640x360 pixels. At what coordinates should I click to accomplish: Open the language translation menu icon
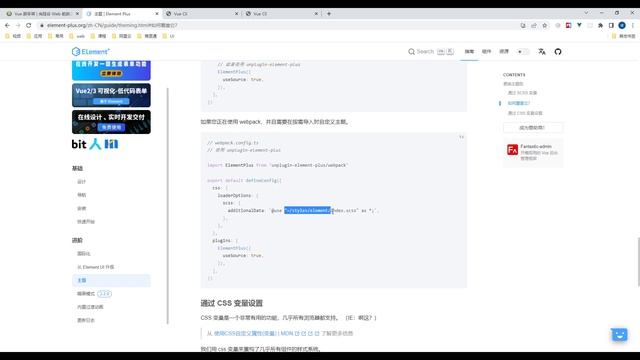(542, 52)
